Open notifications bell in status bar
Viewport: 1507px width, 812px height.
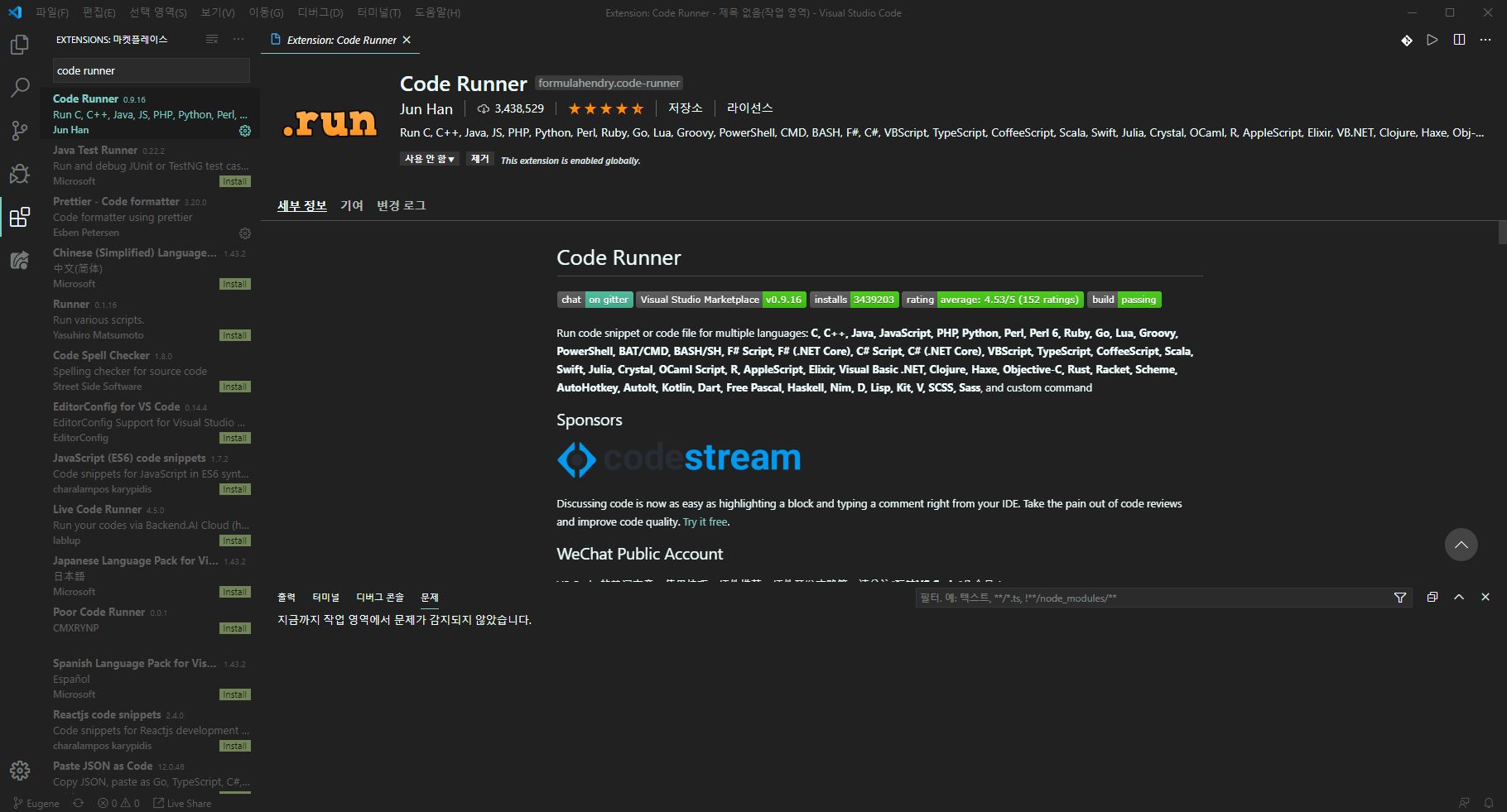point(1489,803)
